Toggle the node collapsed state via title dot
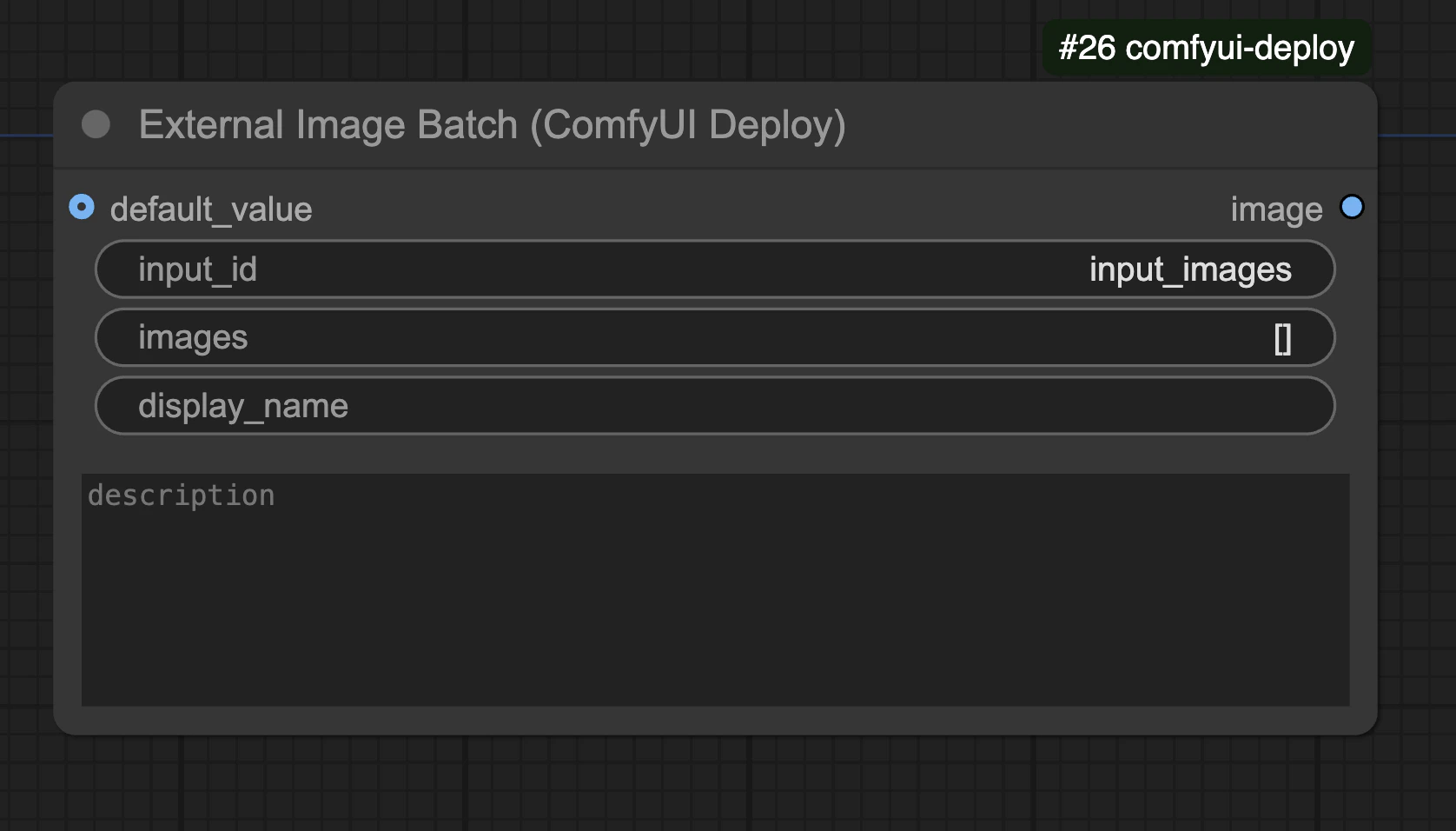This screenshot has height=831, width=1456. click(96, 124)
